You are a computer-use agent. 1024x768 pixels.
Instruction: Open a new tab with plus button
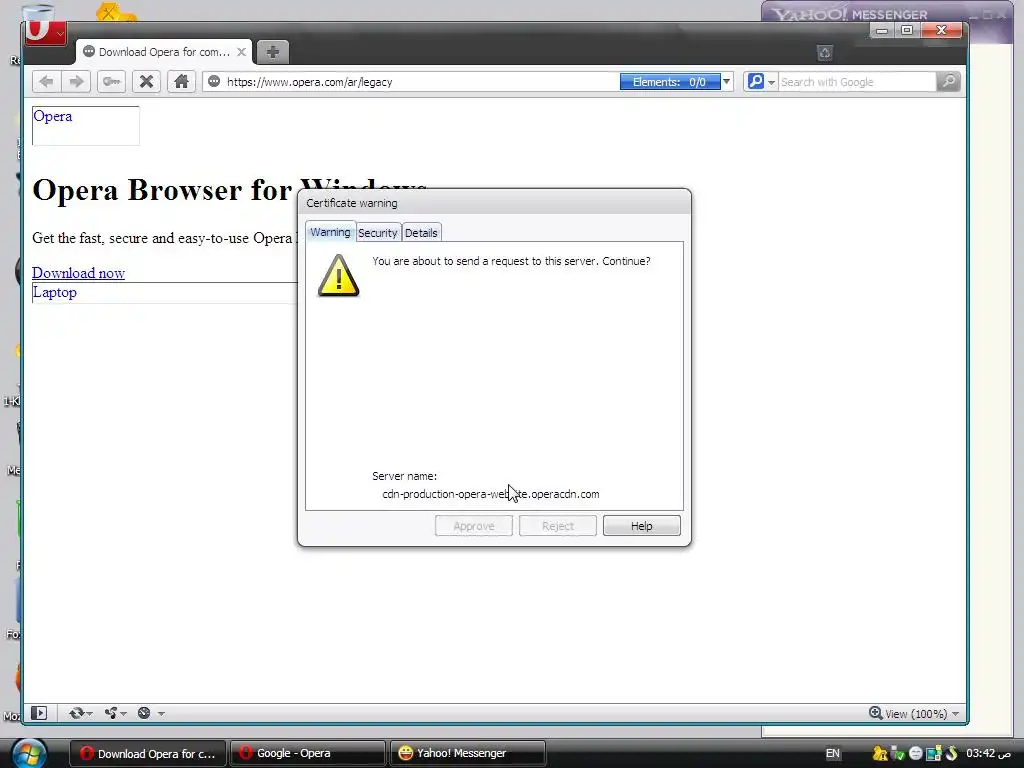point(272,52)
